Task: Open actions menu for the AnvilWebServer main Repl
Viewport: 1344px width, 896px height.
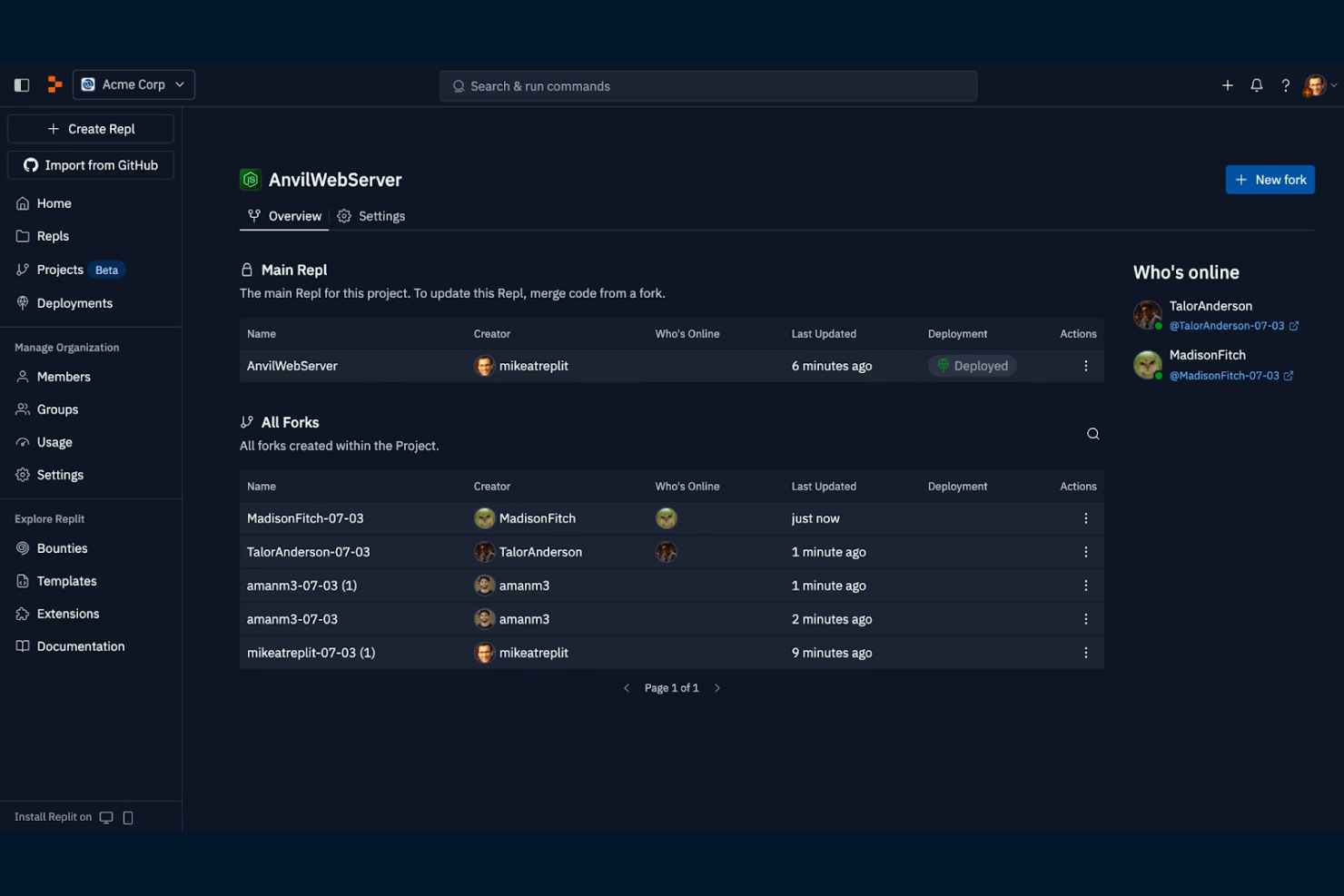Action: click(1085, 365)
